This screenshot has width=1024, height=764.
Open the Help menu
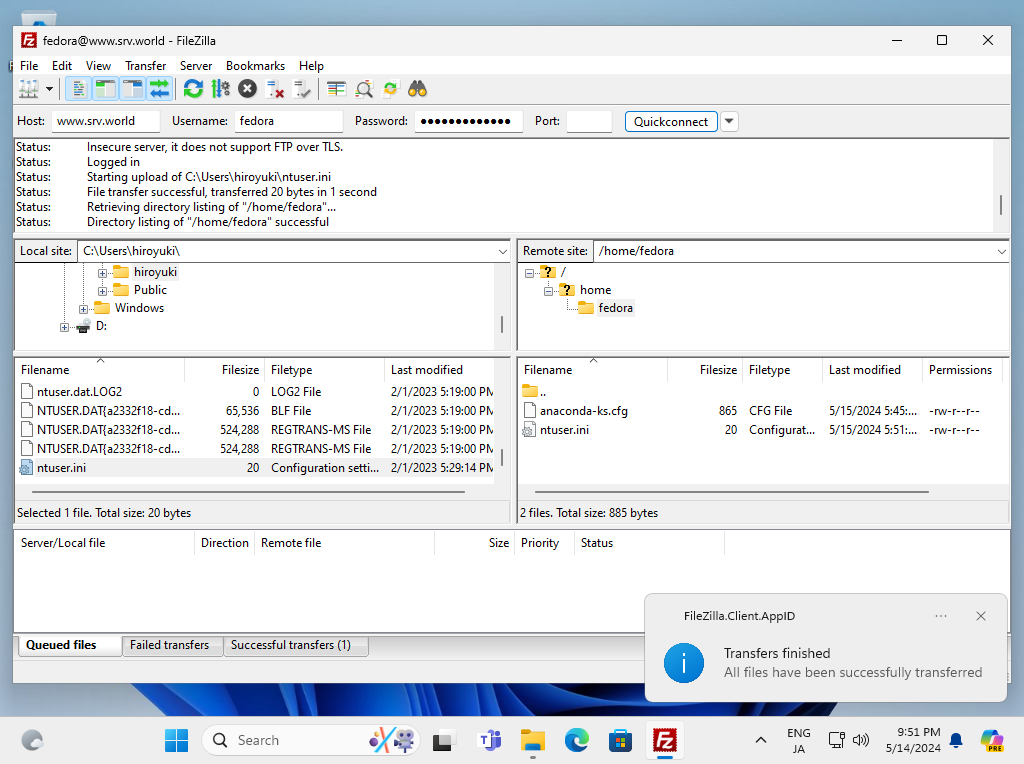[x=312, y=66]
